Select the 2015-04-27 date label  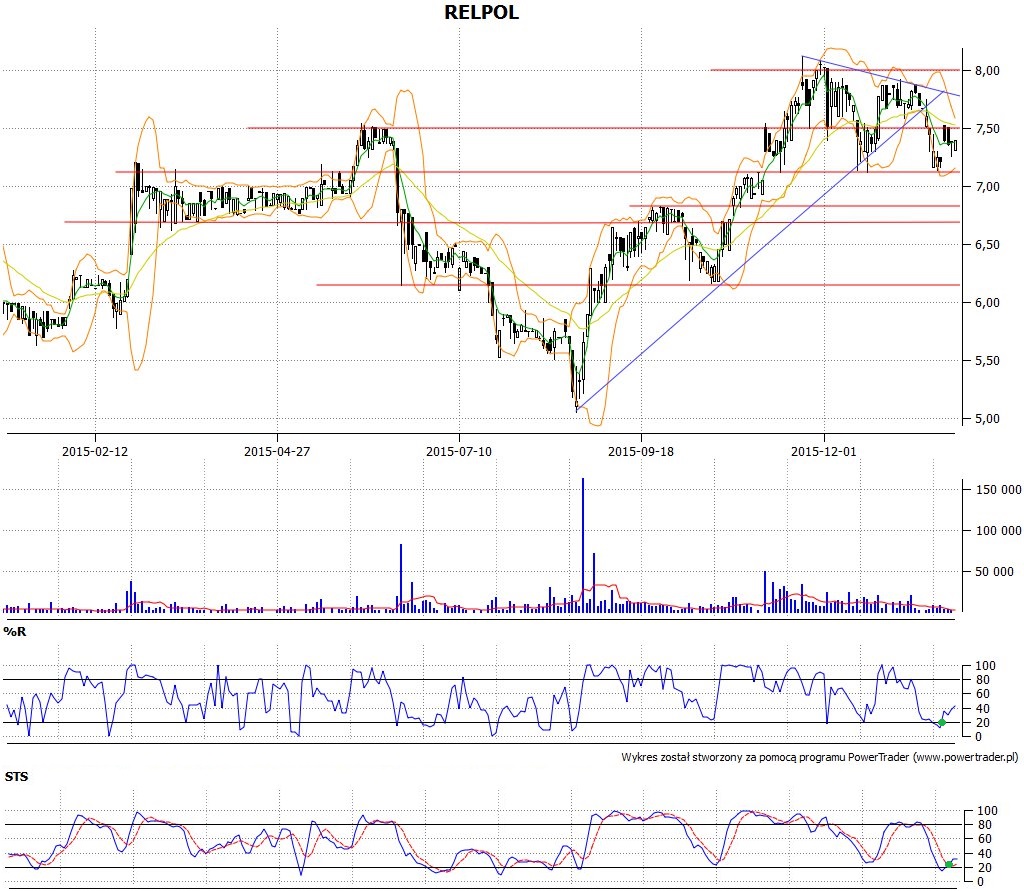coord(277,451)
